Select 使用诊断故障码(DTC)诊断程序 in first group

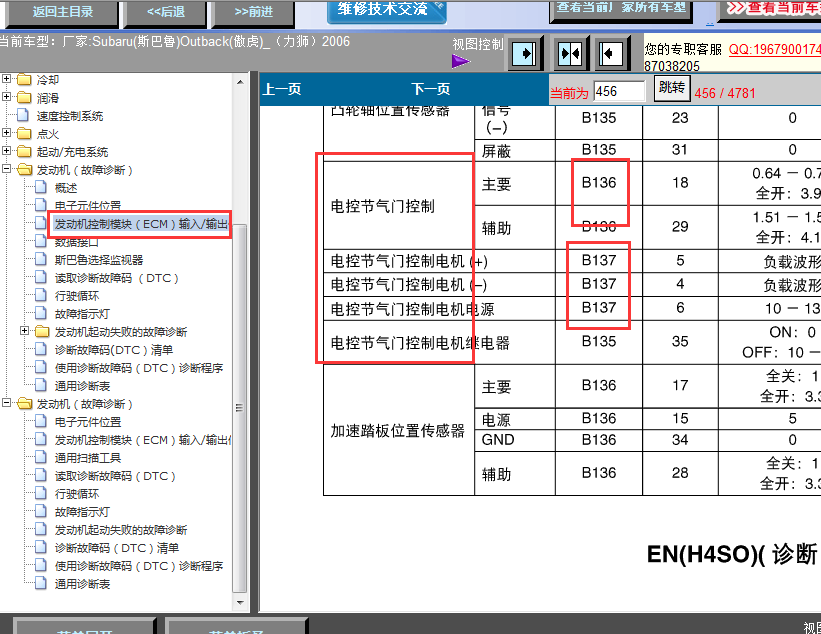click(x=139, y=368)
